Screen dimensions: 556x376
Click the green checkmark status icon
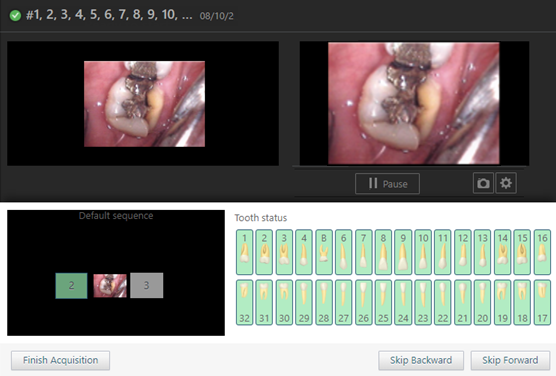point(15,16)
